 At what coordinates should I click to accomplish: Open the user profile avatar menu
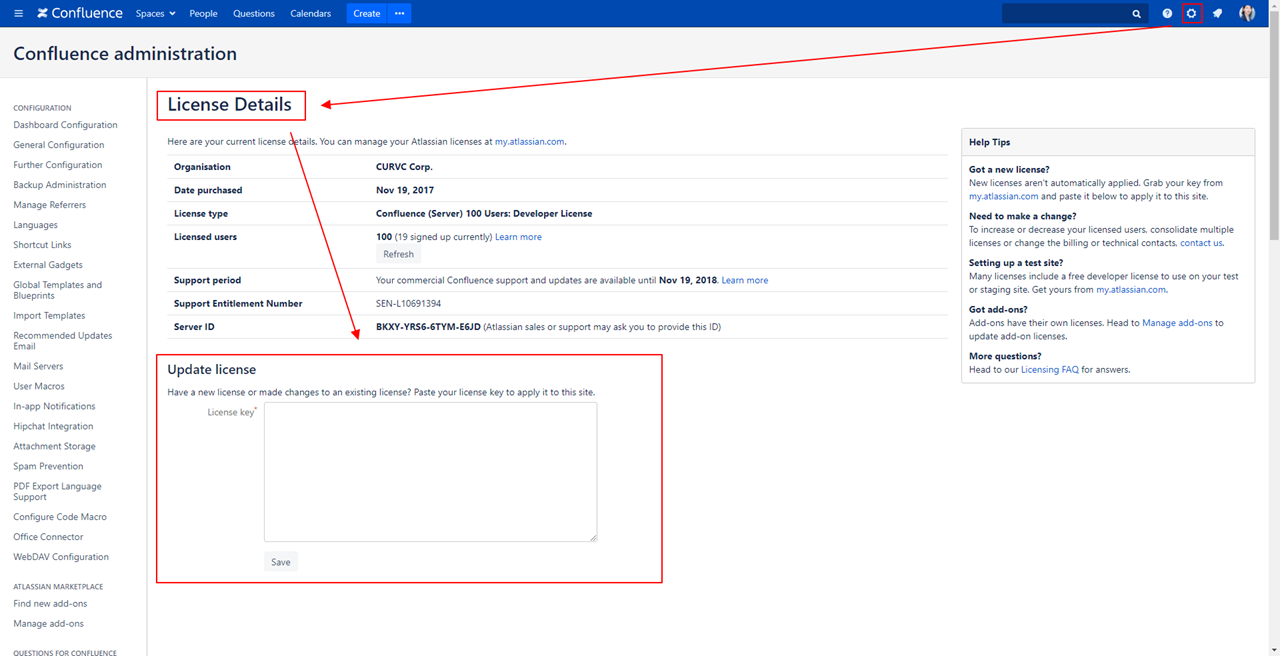[x=1247, y=14]
